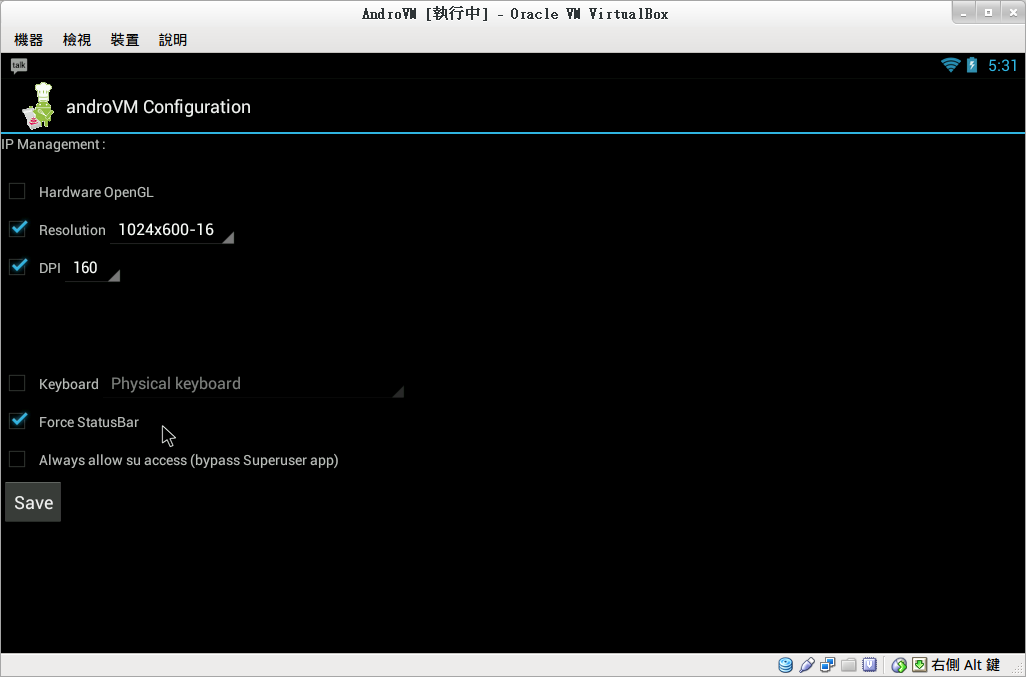
Task: Tap the battery charging icon
Action: tap(972, 65)
